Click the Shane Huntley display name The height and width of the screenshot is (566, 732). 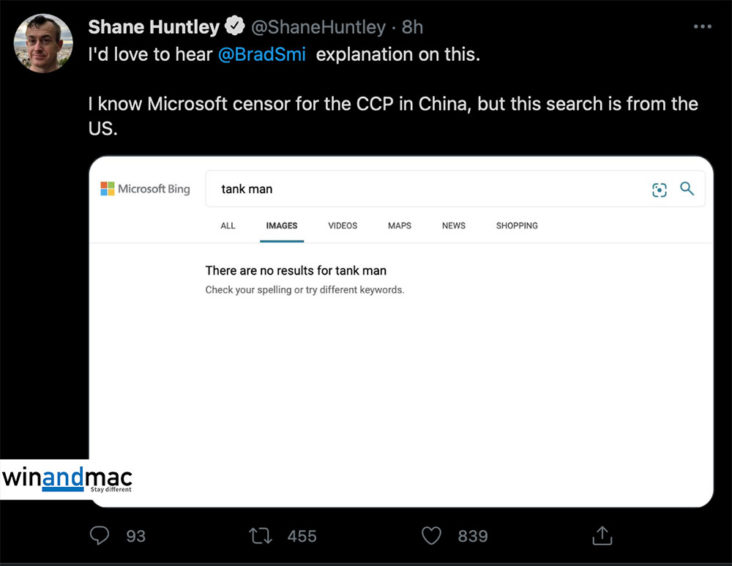[153, 27]
